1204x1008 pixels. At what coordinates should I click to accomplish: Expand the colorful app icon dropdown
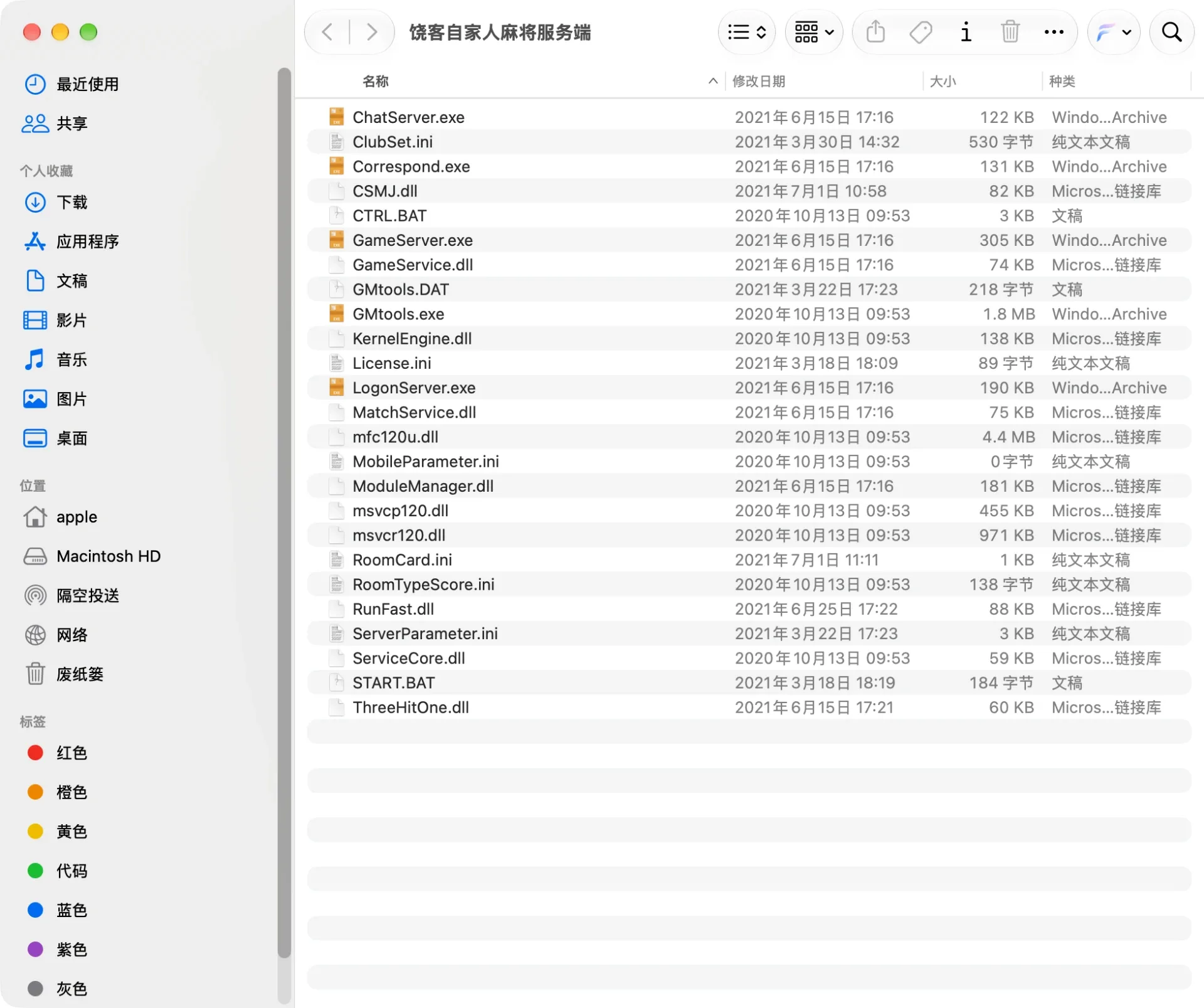(x=1113, y=31)
